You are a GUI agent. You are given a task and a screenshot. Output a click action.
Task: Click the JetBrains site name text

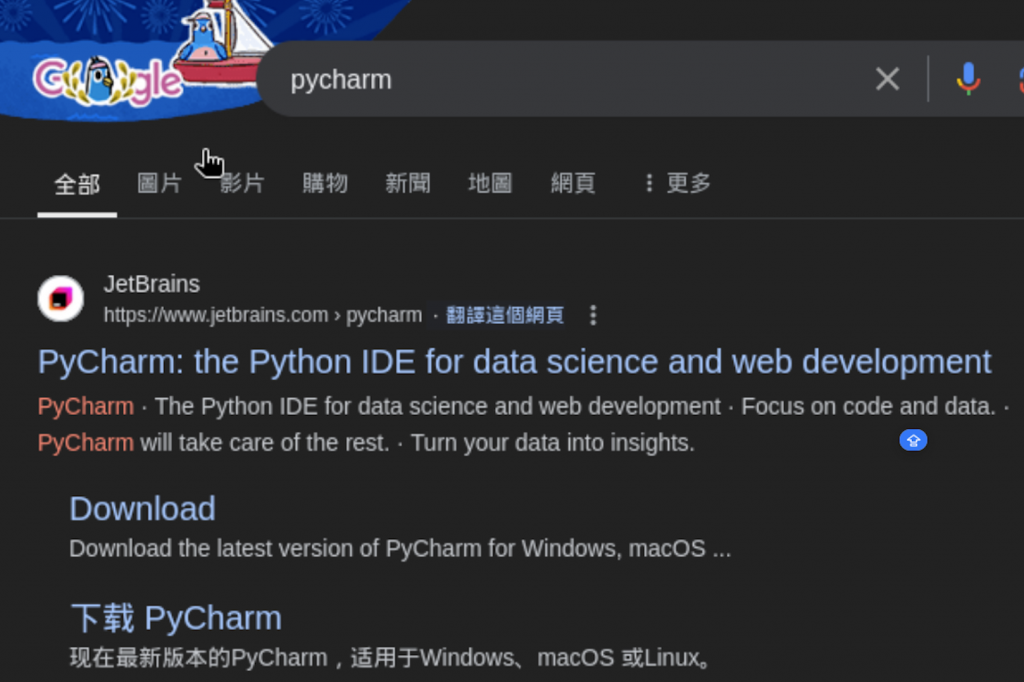pos(152,284)
